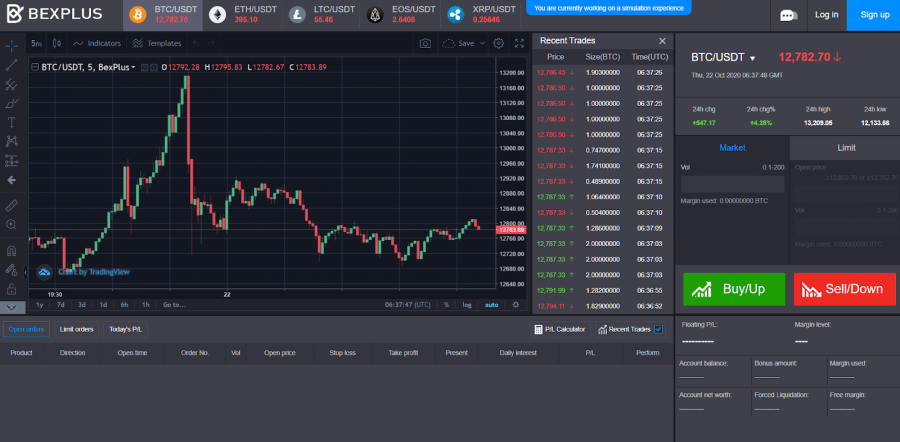900x442 pixels.
Task: Select the brush drawing tool
Action: click(x=11, y=104)
